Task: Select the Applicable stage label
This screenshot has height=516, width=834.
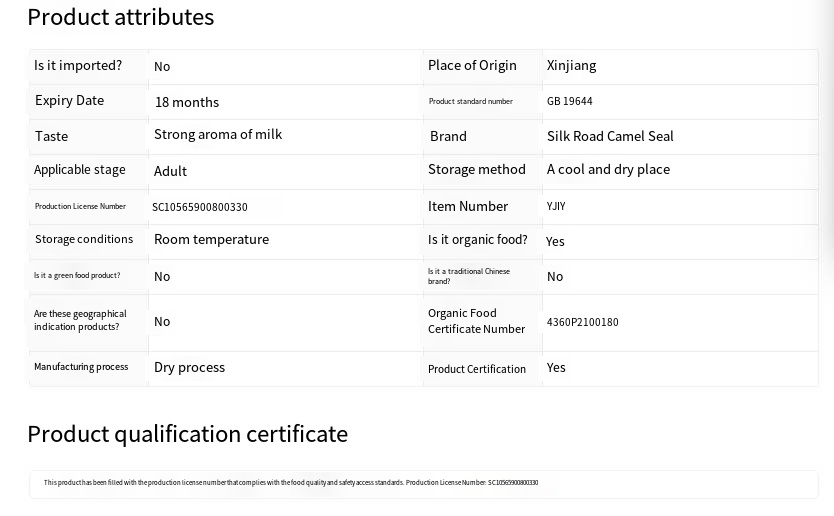Action: pyautogui.click(x=80, y=169)
